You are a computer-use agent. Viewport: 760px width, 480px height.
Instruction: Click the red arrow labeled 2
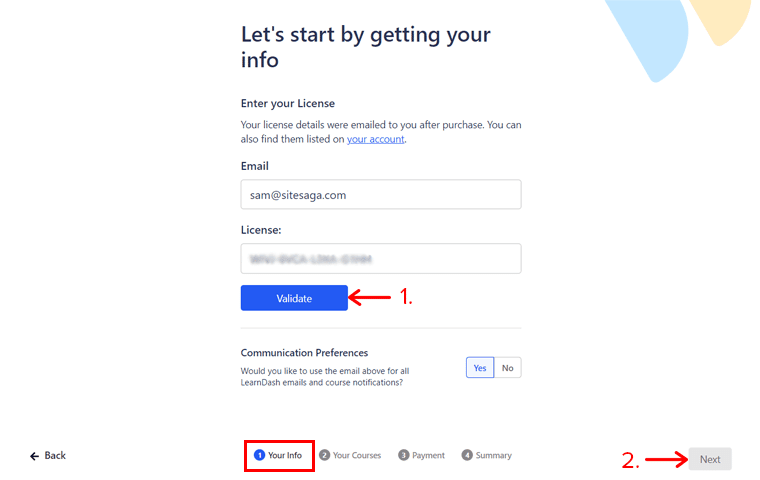pyautogui.click(x=663, y=460)
